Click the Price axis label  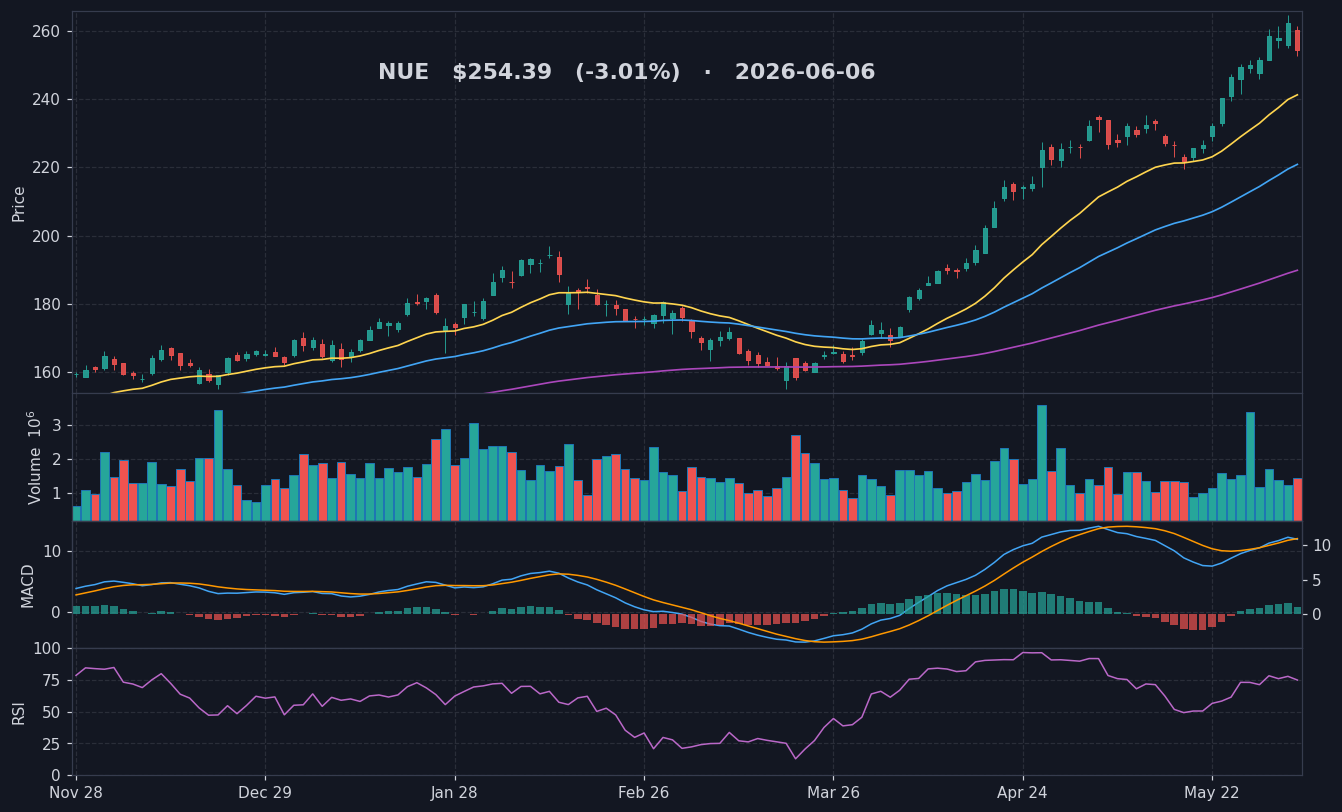coord(19,203)
